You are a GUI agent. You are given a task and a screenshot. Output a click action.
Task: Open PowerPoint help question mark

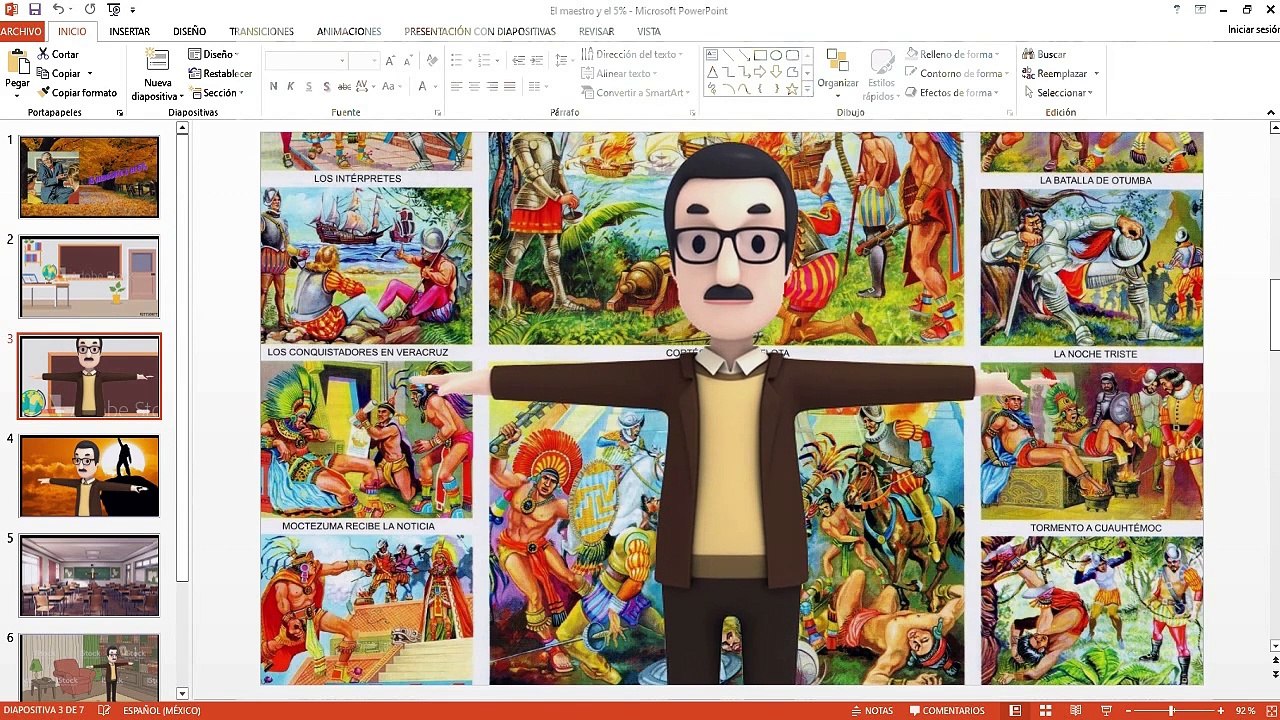point(1177,10)
